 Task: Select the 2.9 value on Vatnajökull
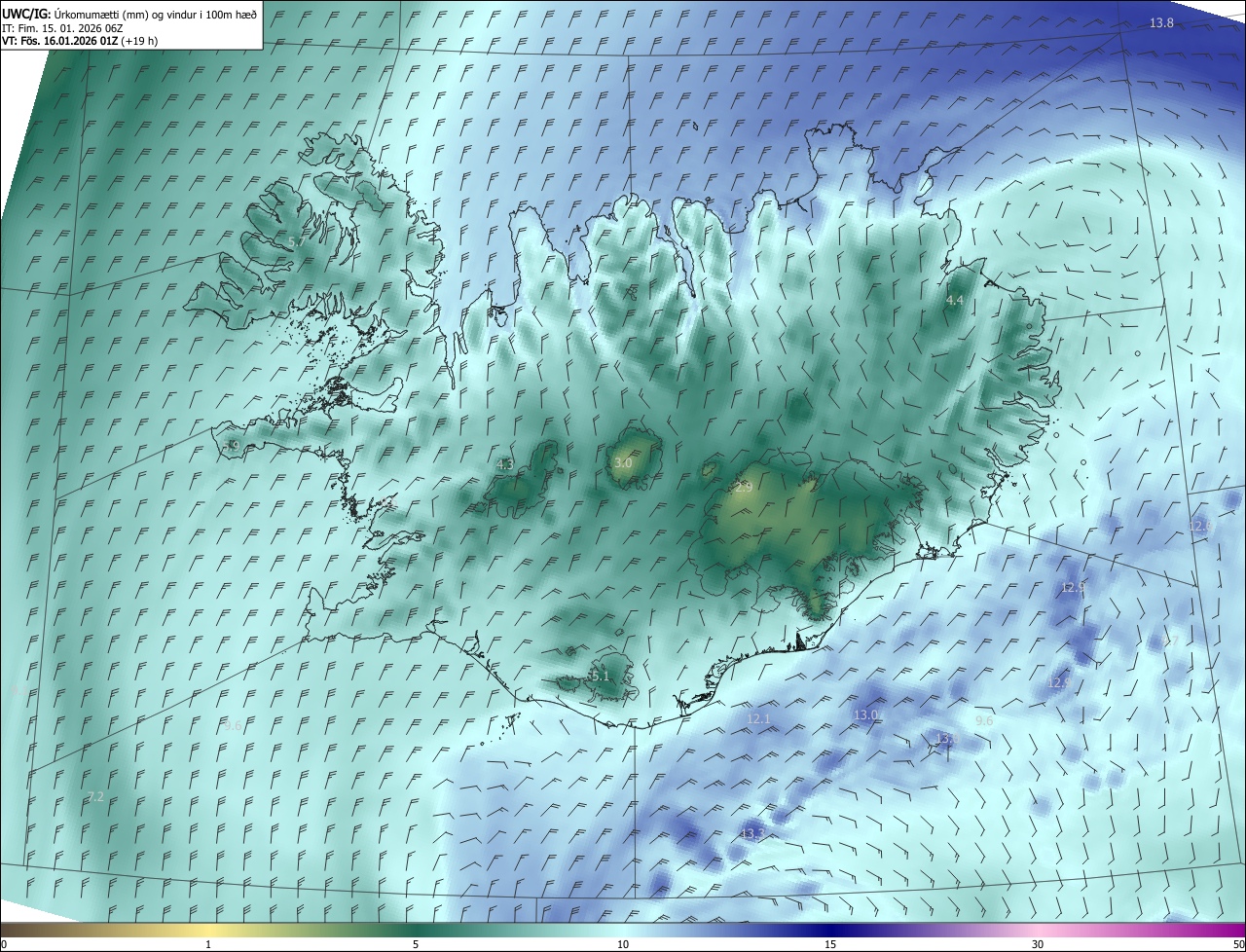[x=744, y=487]
